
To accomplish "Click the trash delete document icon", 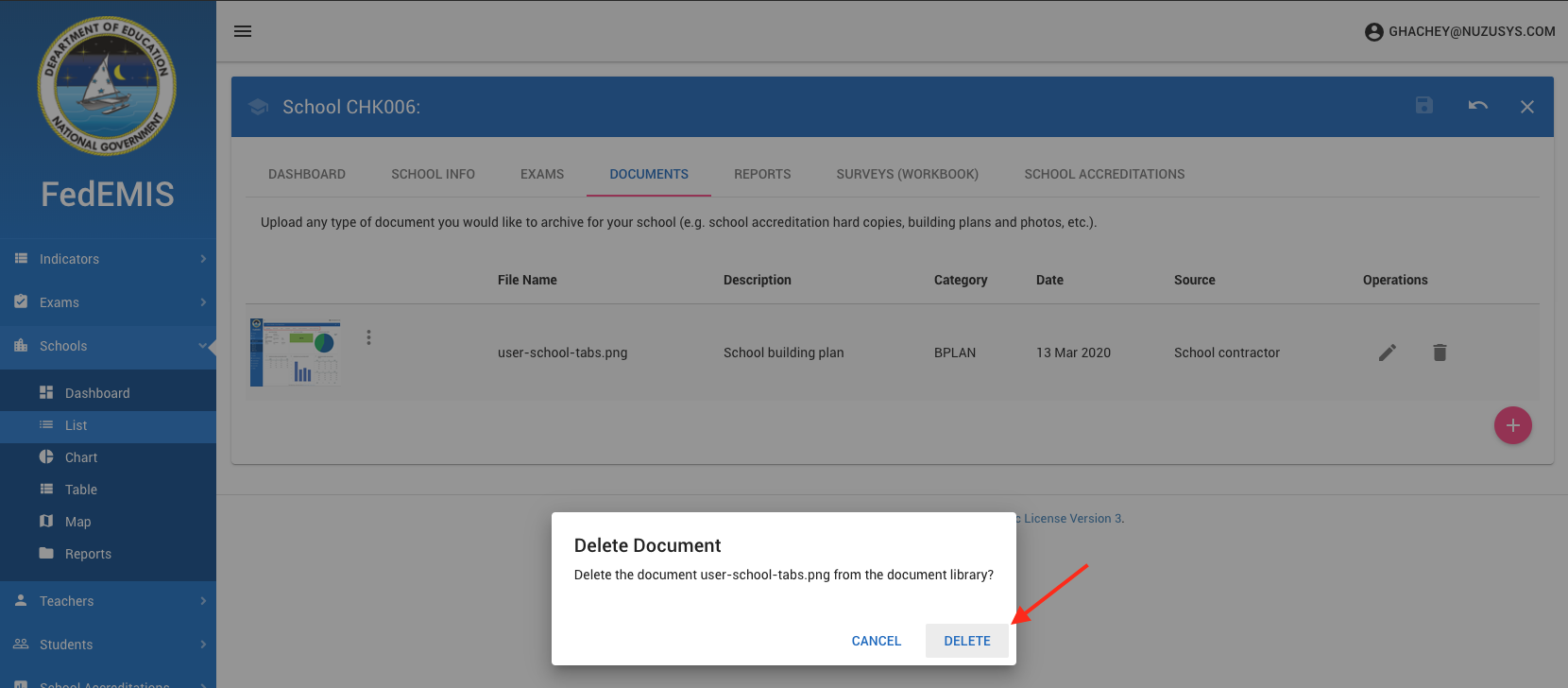I will click(x=1440, y=353).
